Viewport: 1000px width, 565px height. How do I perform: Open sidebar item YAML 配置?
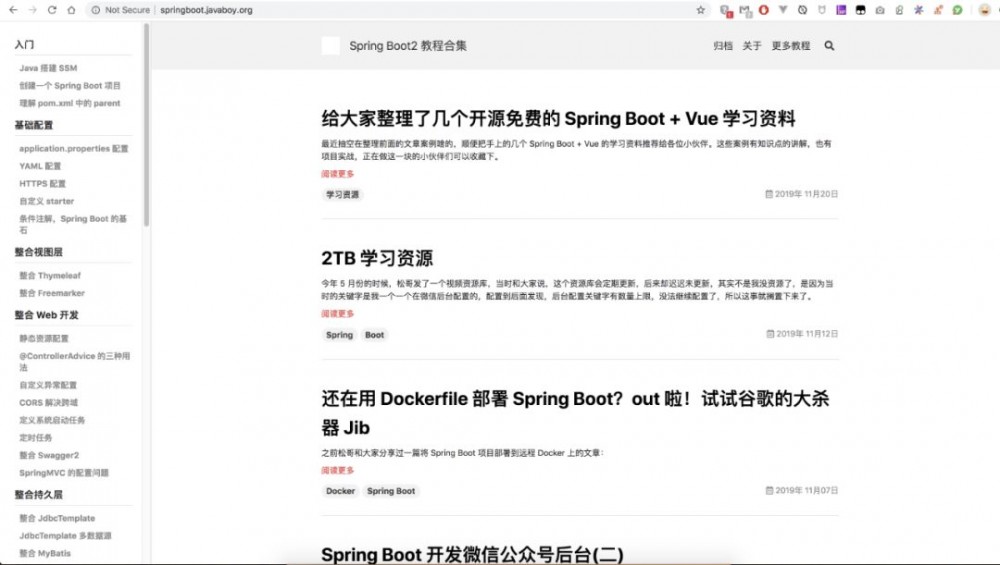[40, 166]
